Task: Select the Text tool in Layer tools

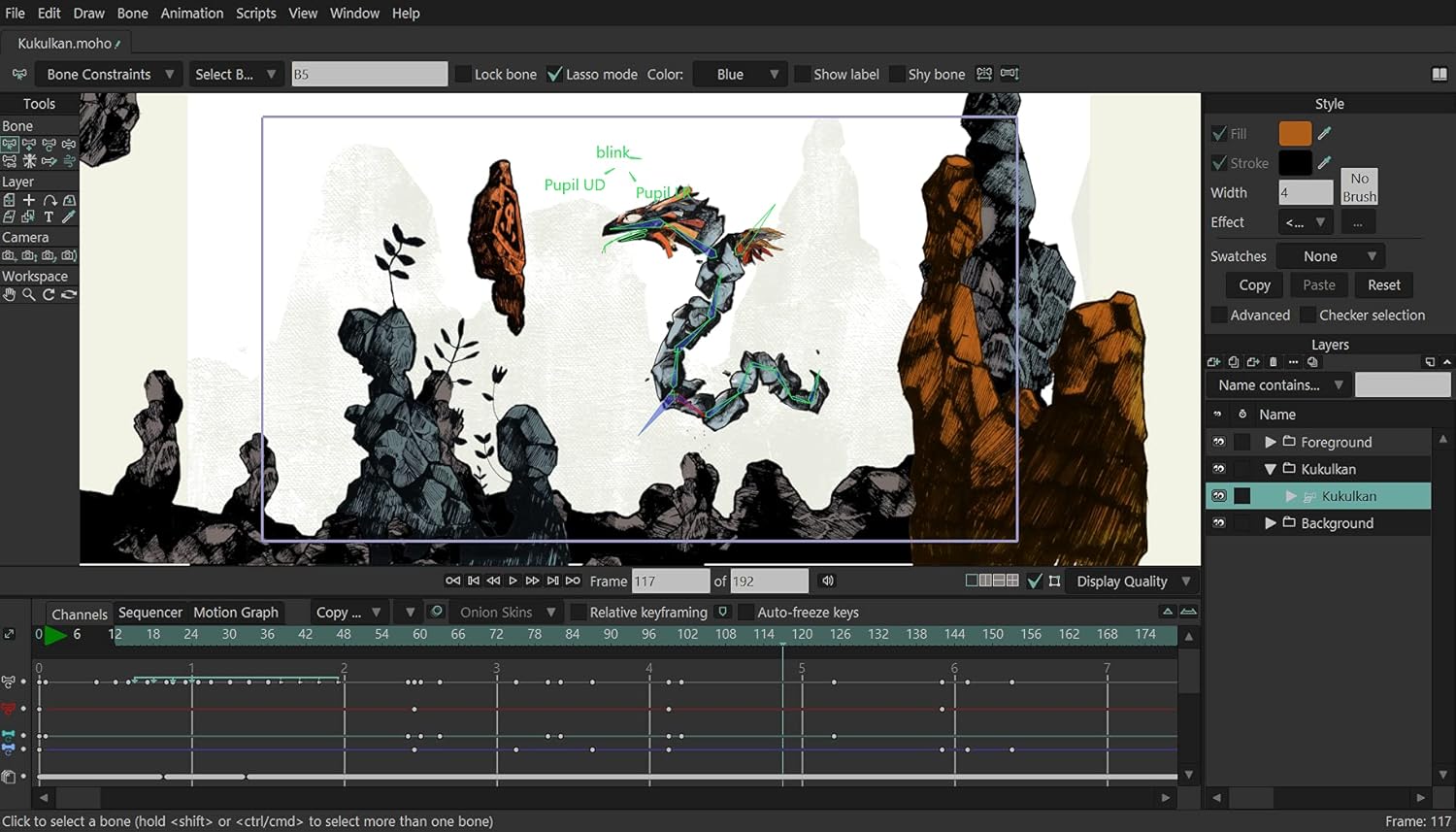Action: (49, 217)
